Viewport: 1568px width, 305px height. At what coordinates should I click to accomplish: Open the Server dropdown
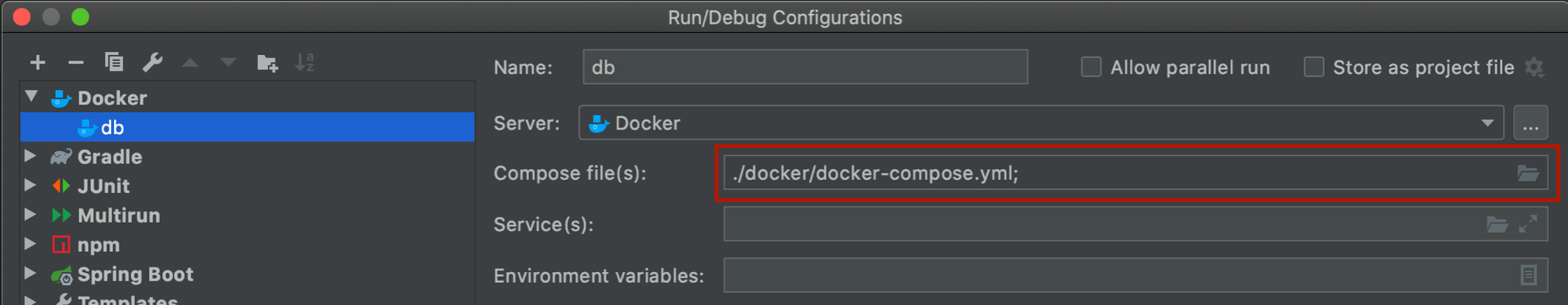(1041, 123)
